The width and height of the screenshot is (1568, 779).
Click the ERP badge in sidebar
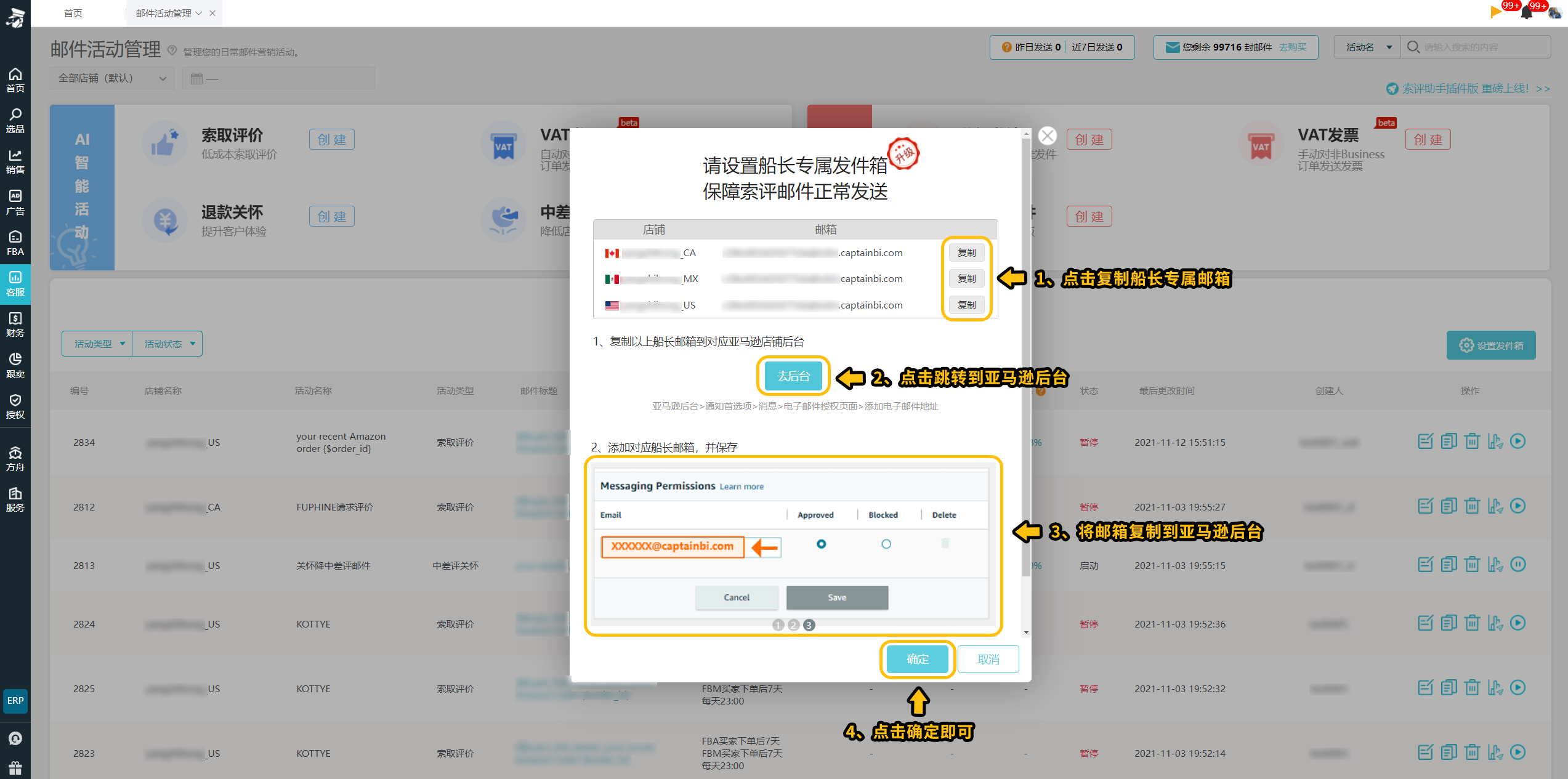(x=15, y=701)
